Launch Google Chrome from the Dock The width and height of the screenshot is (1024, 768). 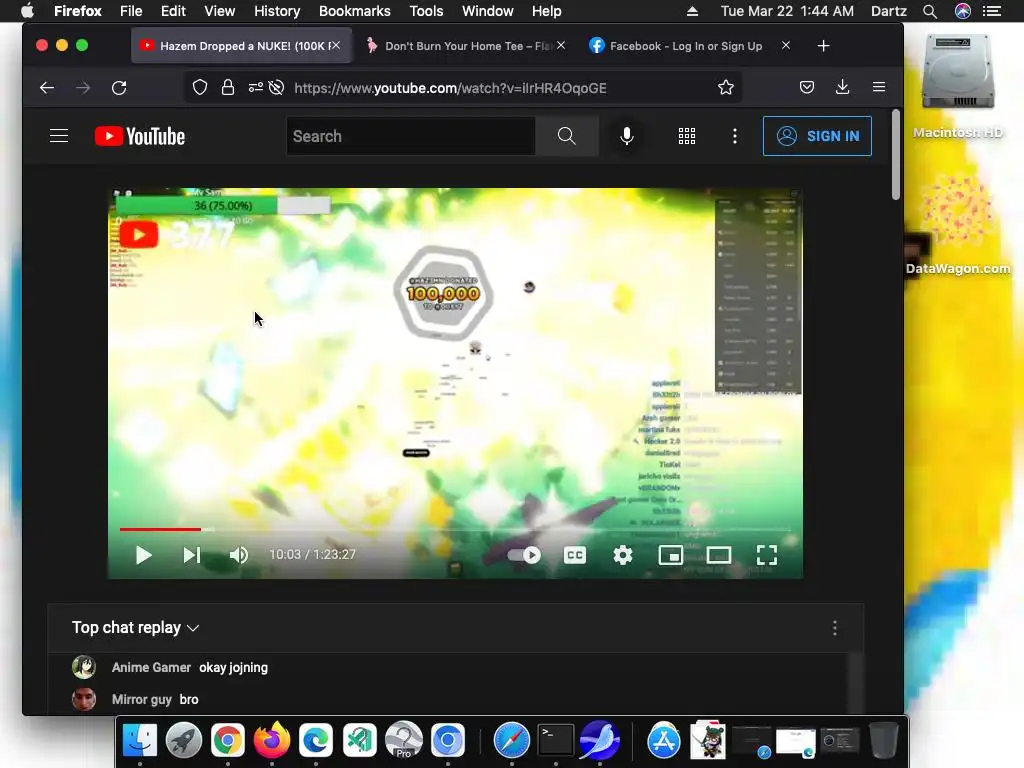227,740
